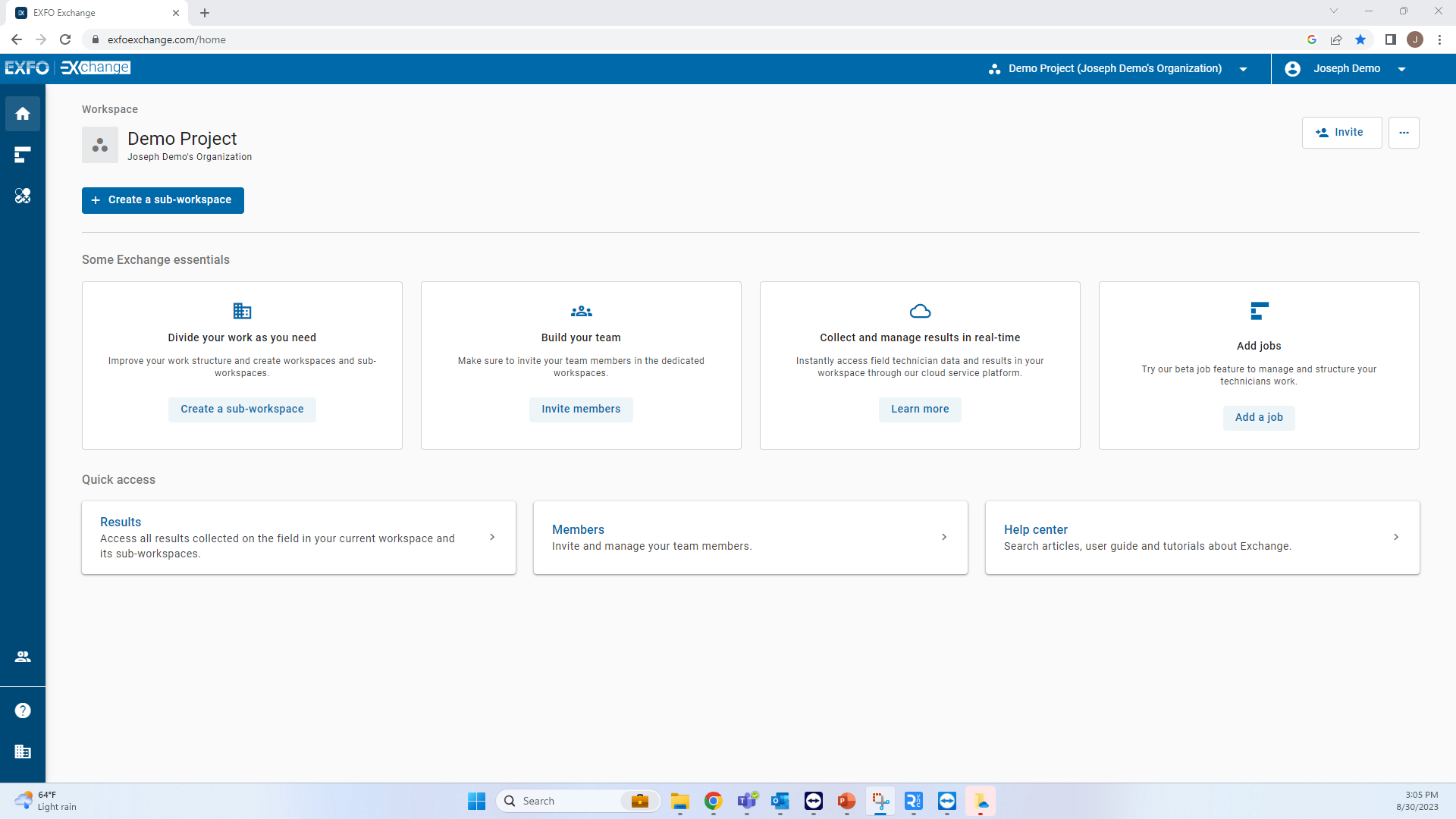Expand the Help center quick access card

point(1396,537)
